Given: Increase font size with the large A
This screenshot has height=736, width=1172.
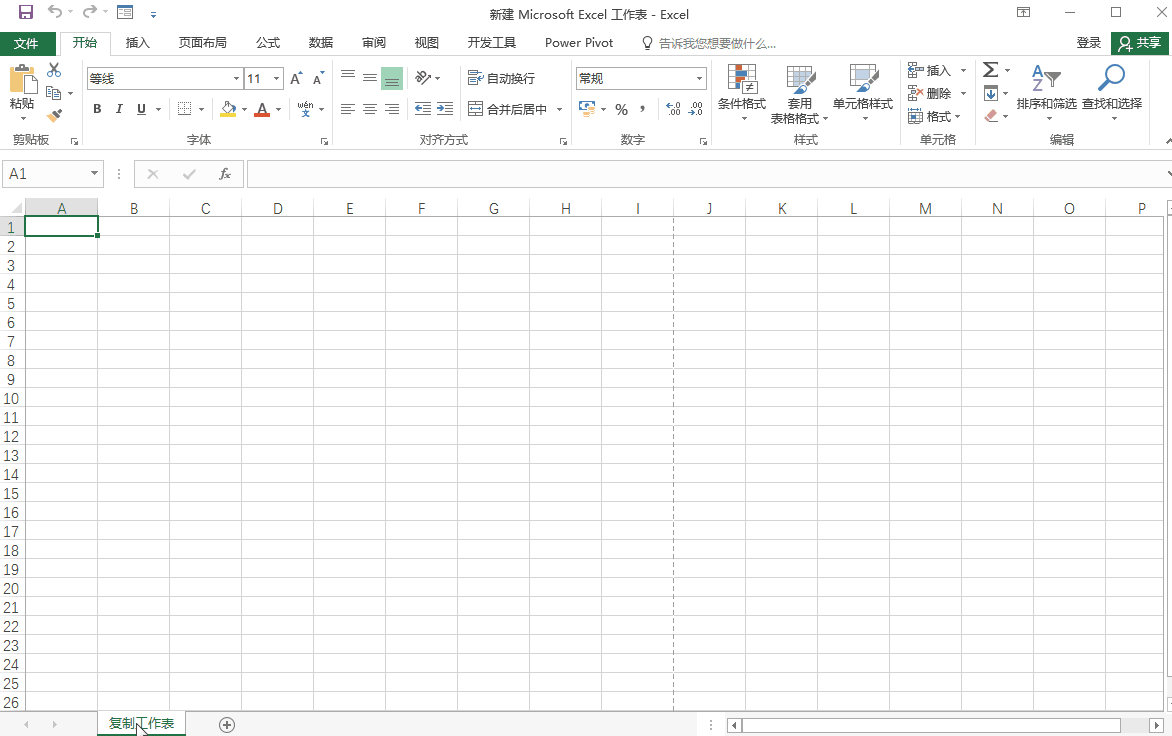Looking at the screenshot, I should pos(296,78).
